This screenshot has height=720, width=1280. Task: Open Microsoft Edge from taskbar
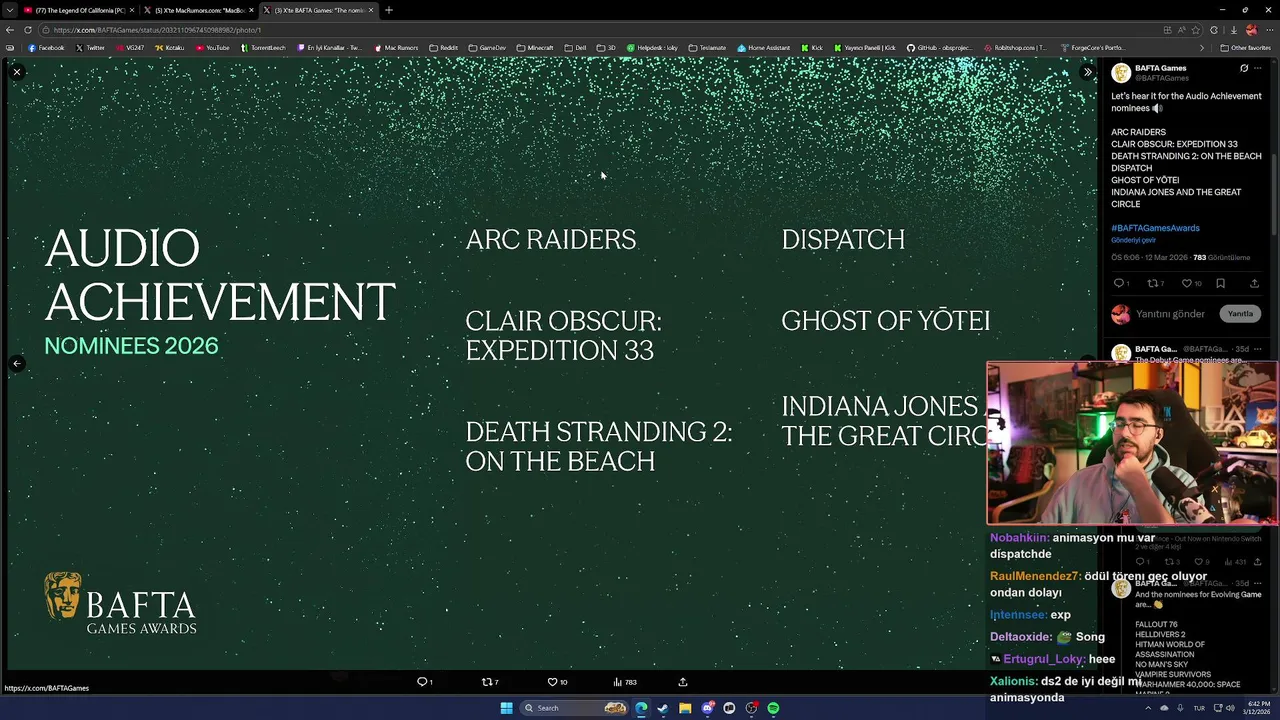(x=641, y=708)
